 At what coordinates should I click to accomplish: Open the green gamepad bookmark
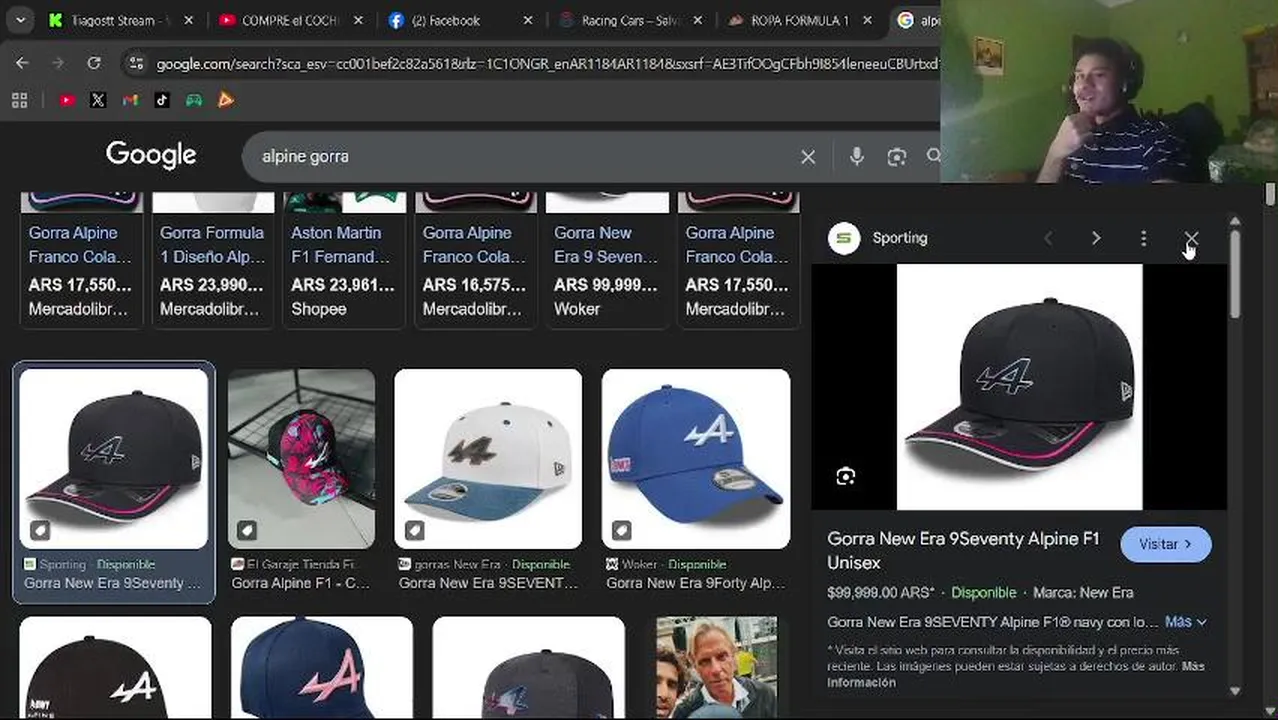click(x=194, y=100)
